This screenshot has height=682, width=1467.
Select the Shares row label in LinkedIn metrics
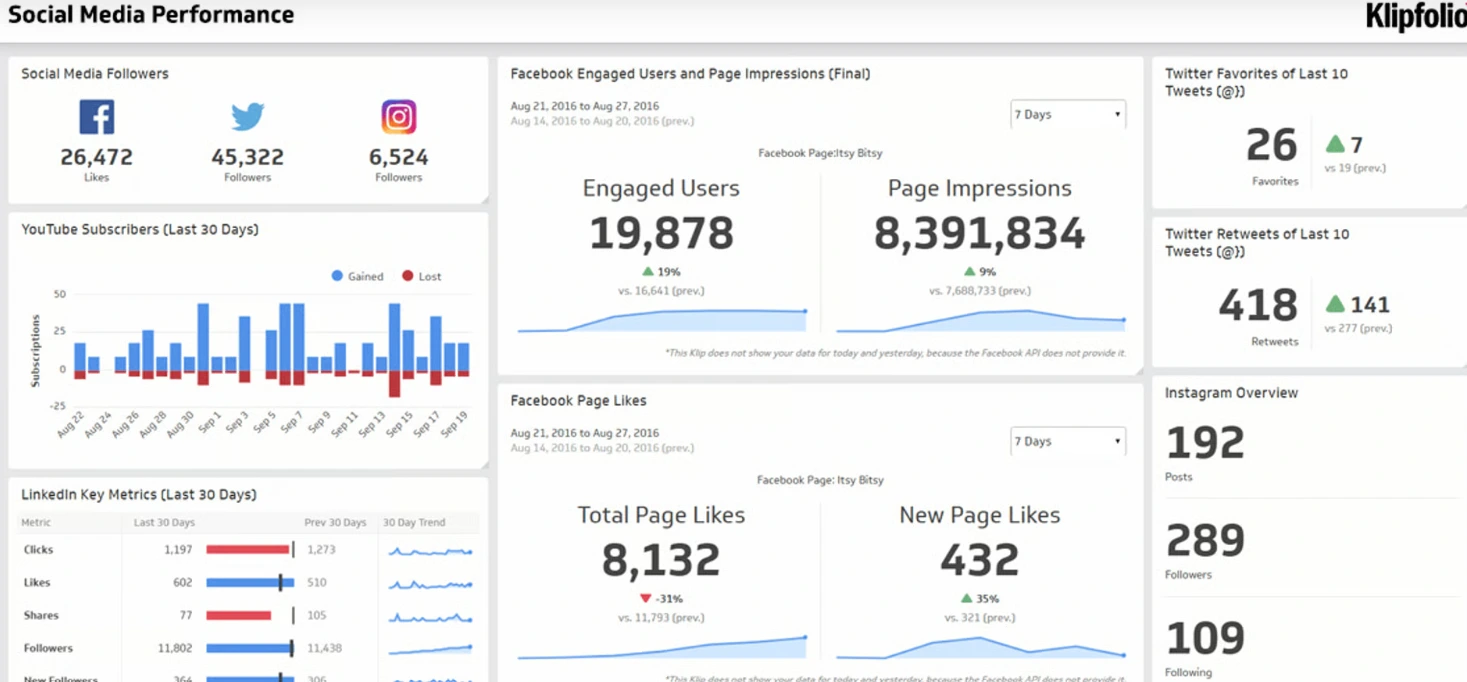click(x=41, y=615)
